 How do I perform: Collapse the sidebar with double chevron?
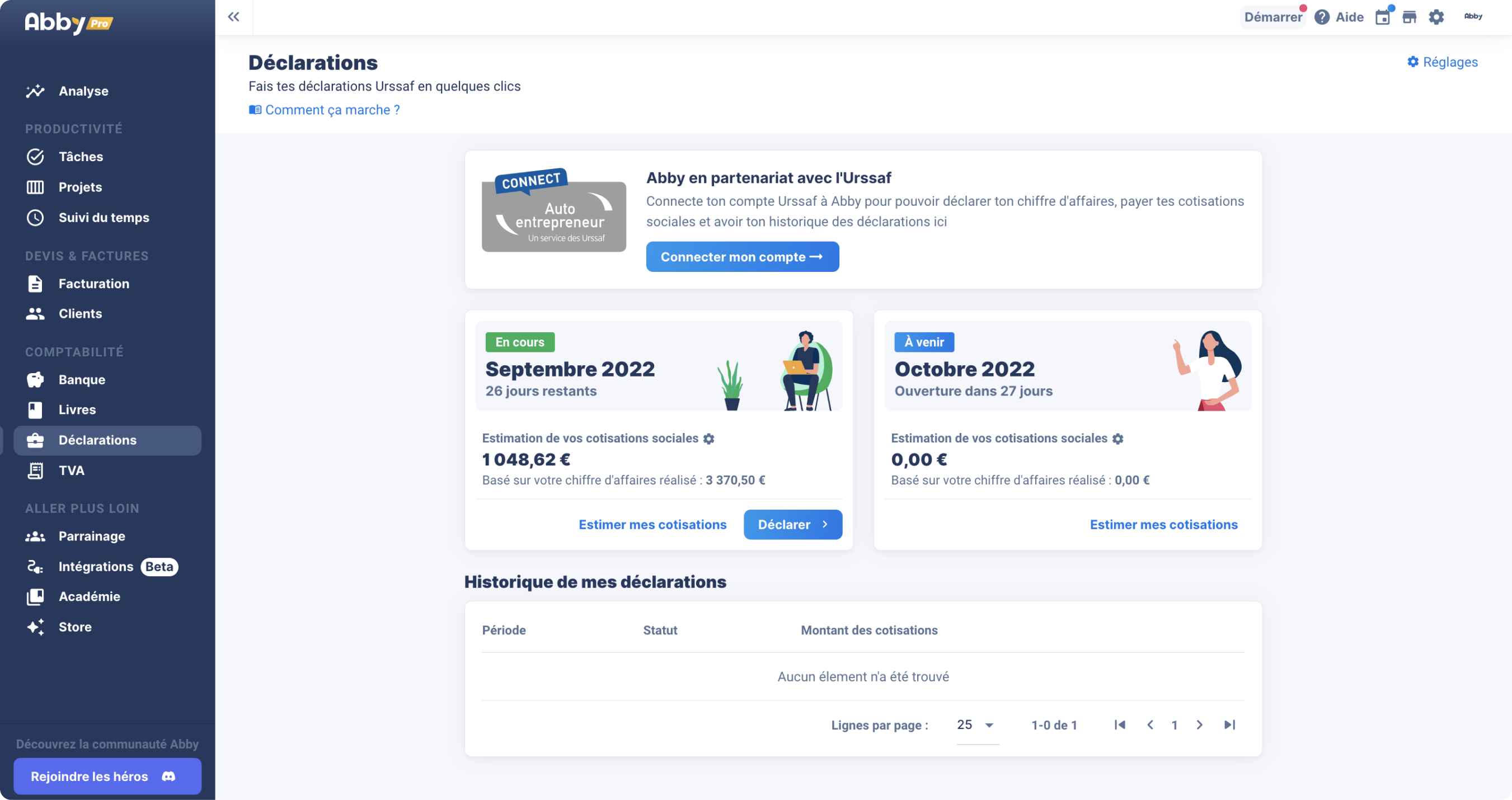coord(233,16)
